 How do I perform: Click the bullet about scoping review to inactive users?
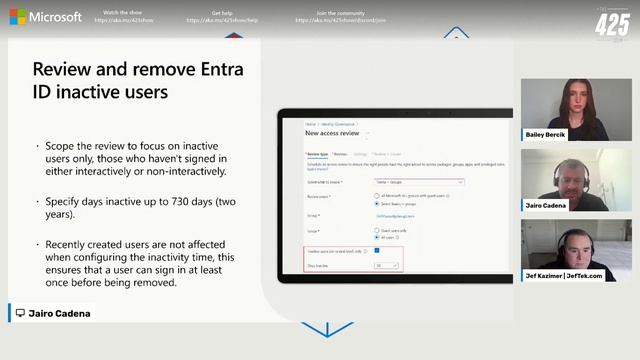pyautogui.click(x=136, y=158)
